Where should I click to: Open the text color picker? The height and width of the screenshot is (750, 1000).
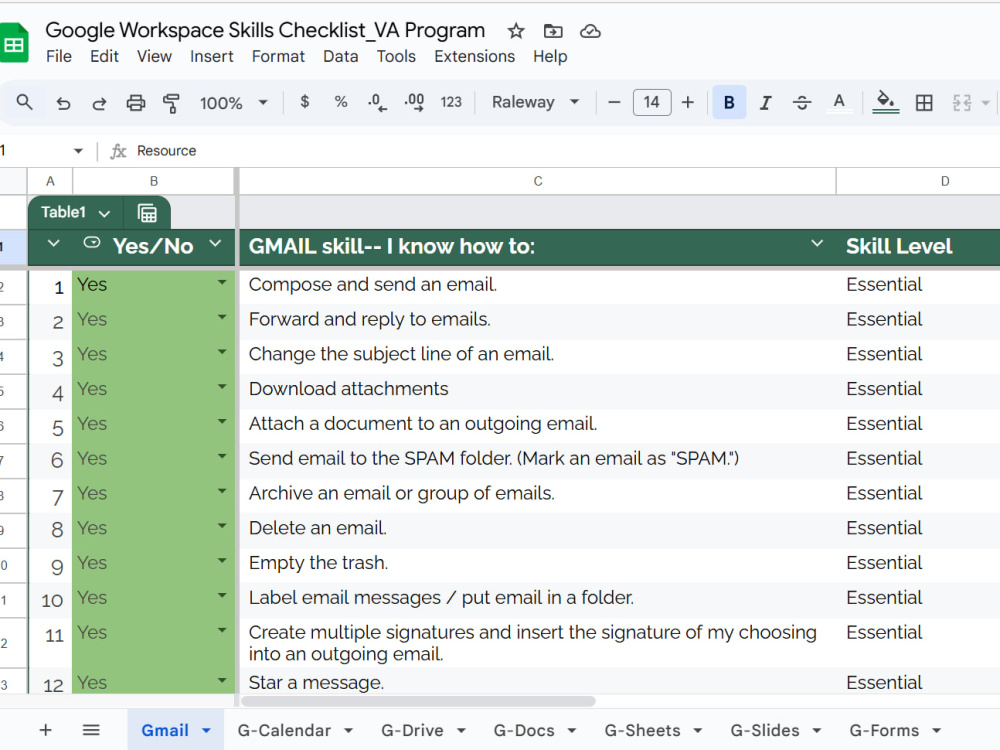click(839, 103)
